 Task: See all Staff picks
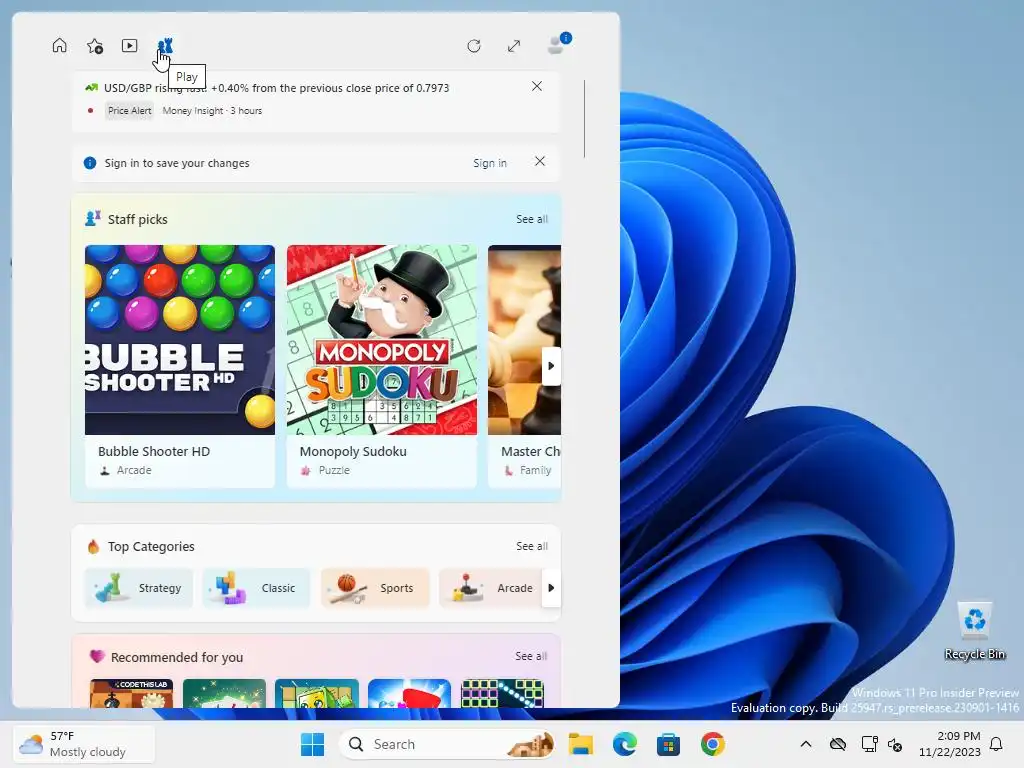532,219
